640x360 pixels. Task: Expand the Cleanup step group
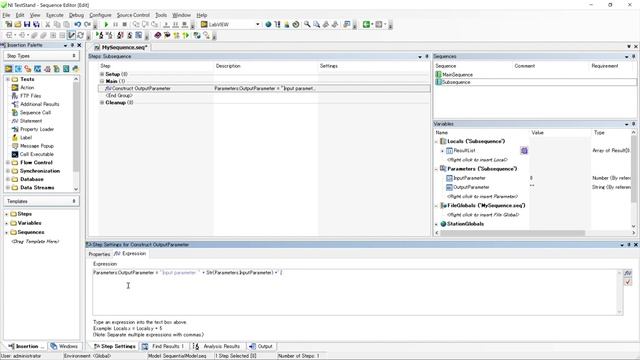click(x=102, y=102)
